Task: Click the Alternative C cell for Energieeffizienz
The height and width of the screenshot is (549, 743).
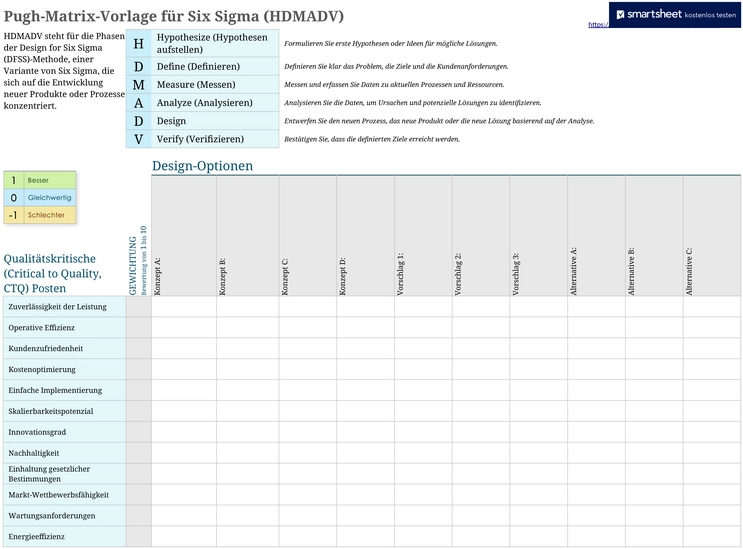Action: [x=712, y=537]
